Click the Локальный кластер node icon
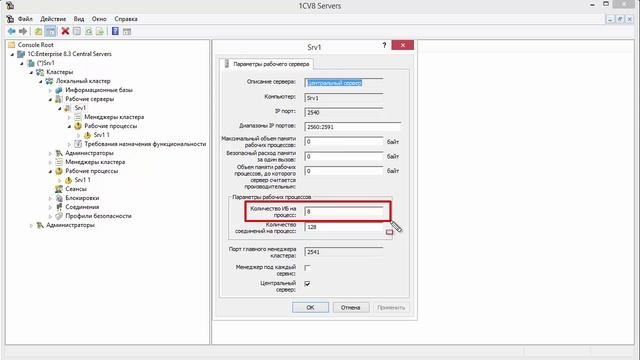 (x=49, y=81)
